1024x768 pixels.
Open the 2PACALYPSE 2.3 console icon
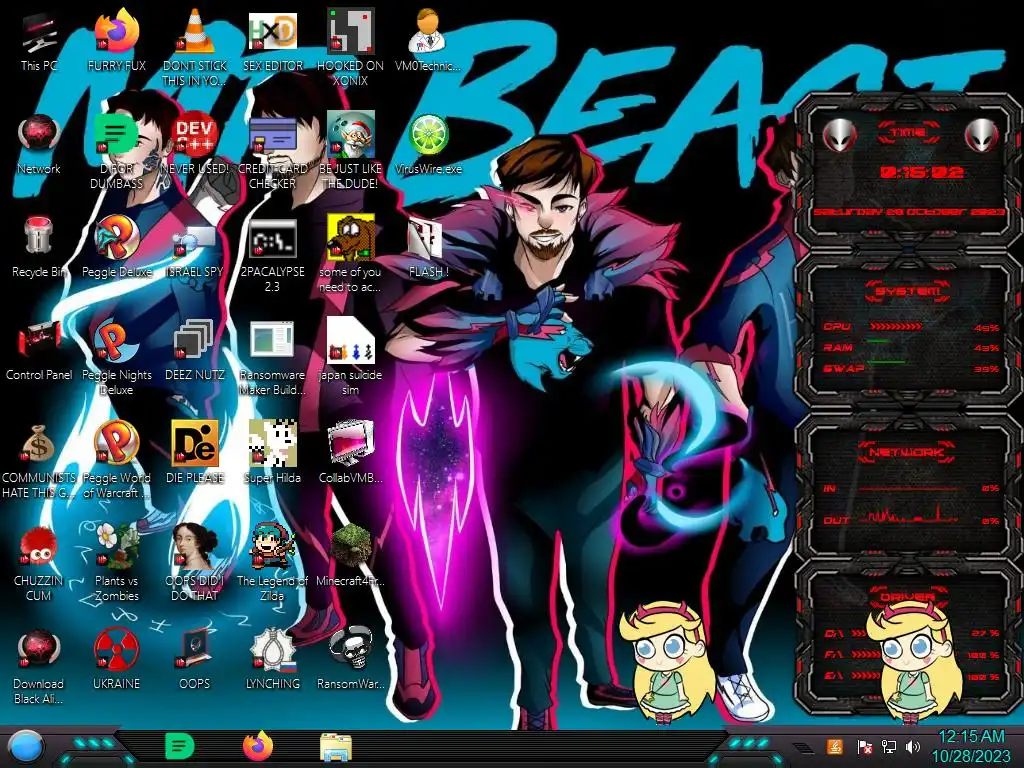click(273, 239)
